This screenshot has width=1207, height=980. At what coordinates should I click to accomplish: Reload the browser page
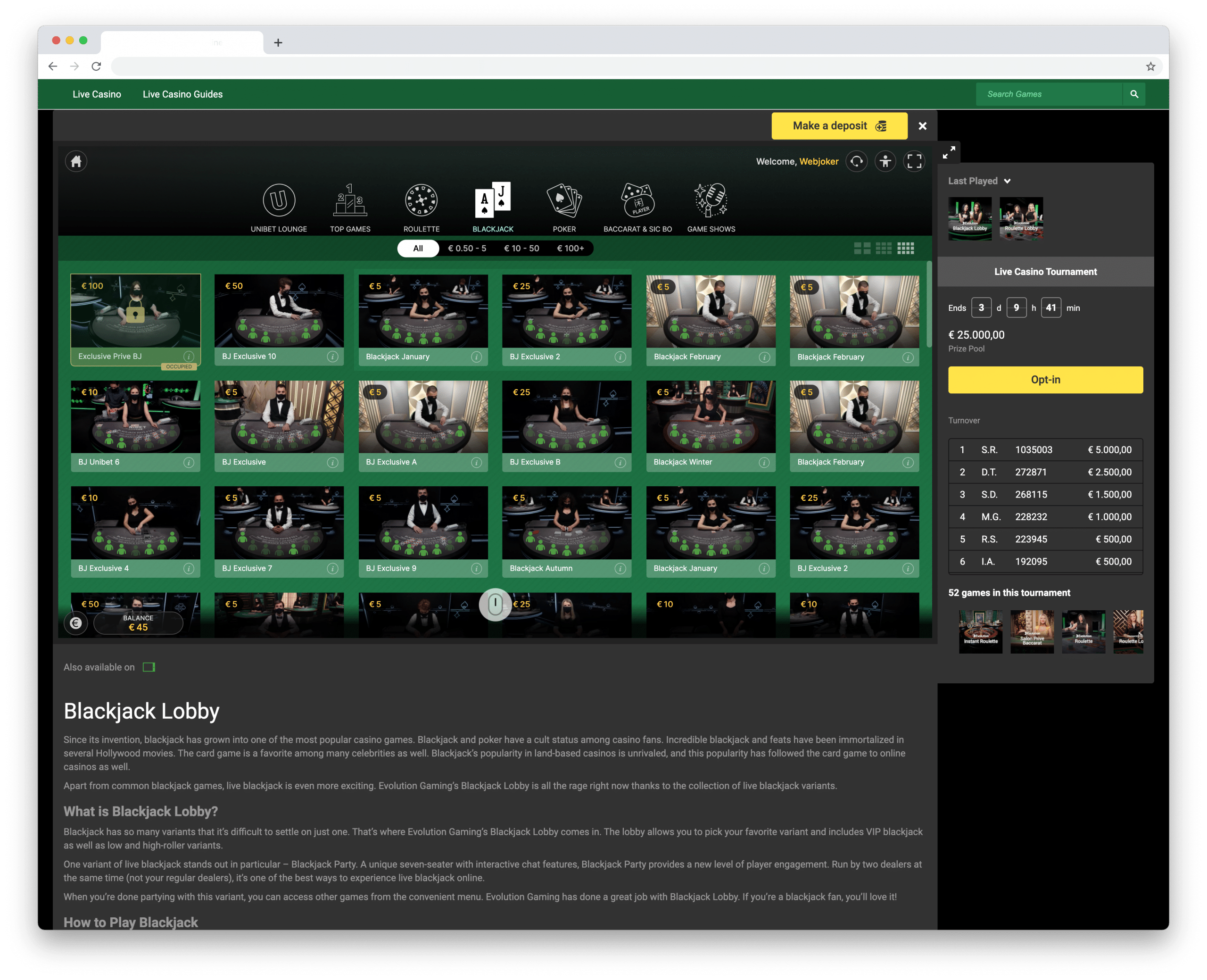click(x=97, y=66)
